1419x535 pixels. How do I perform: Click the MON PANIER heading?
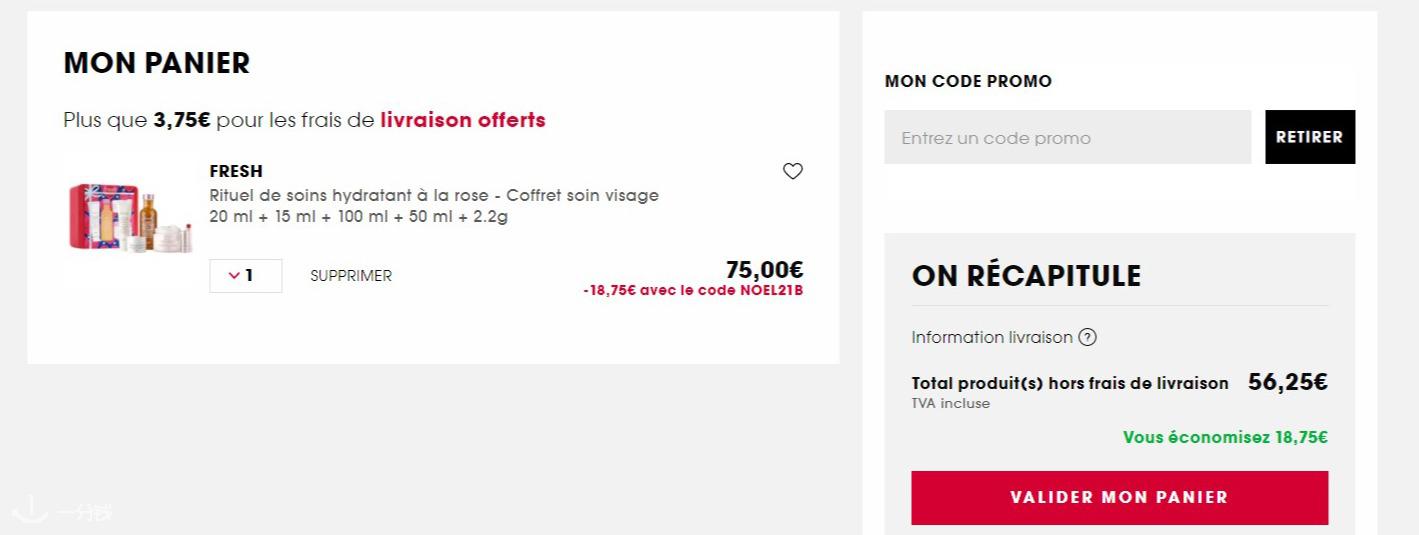[x=157, y=63]
